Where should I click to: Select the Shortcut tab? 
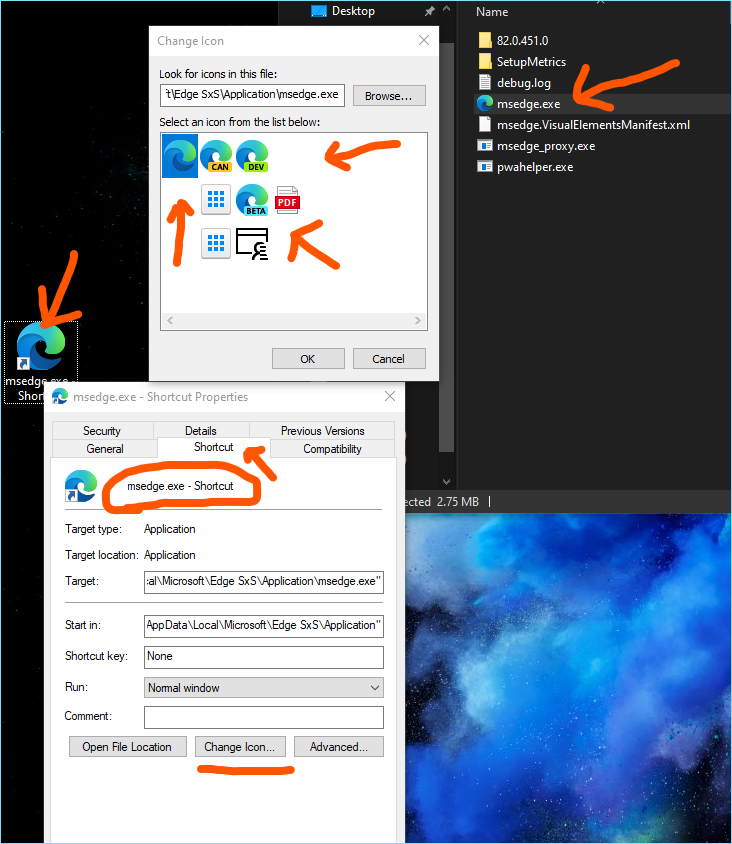214,447
